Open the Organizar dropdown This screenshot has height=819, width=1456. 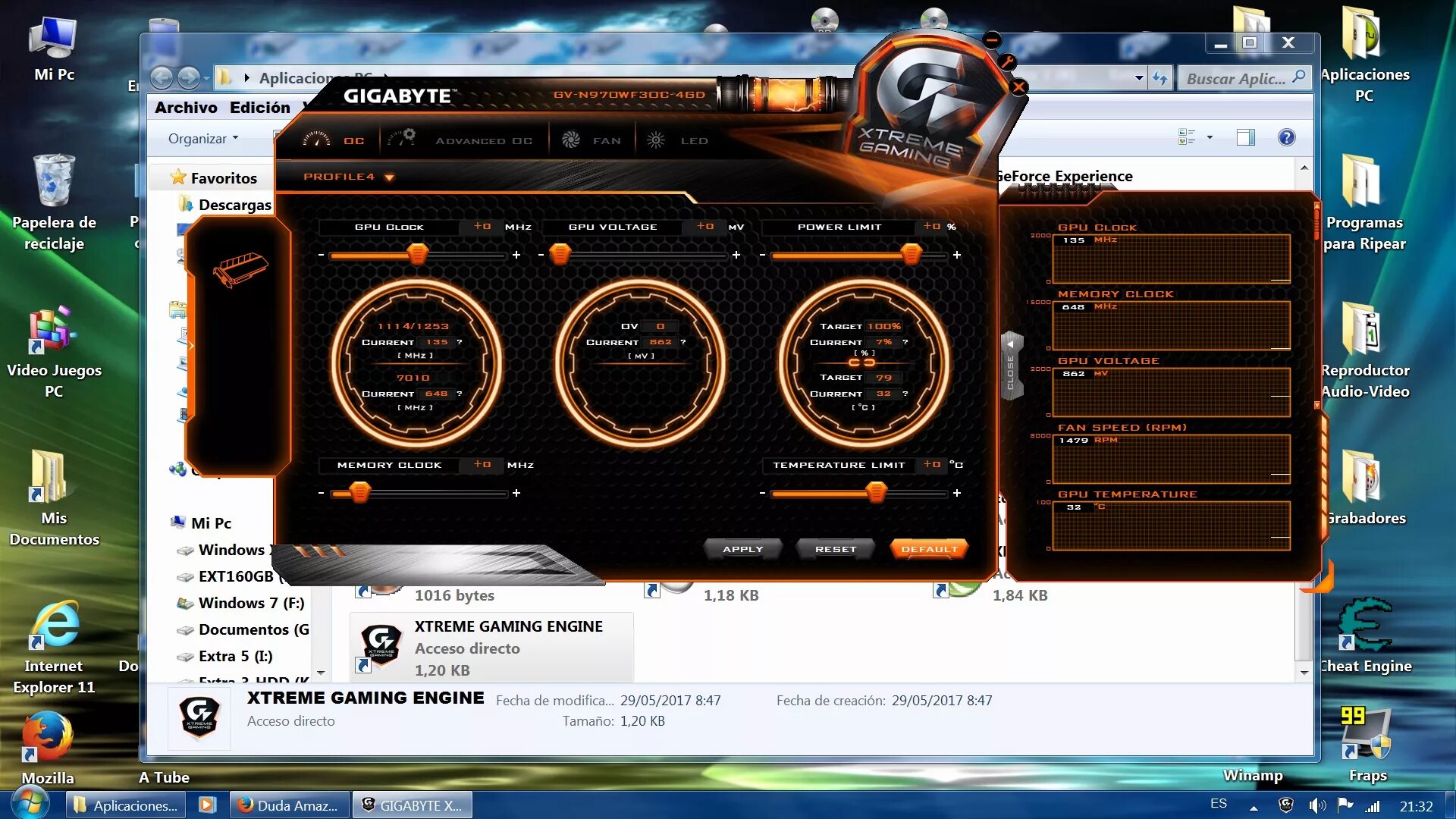pos(203,139)
